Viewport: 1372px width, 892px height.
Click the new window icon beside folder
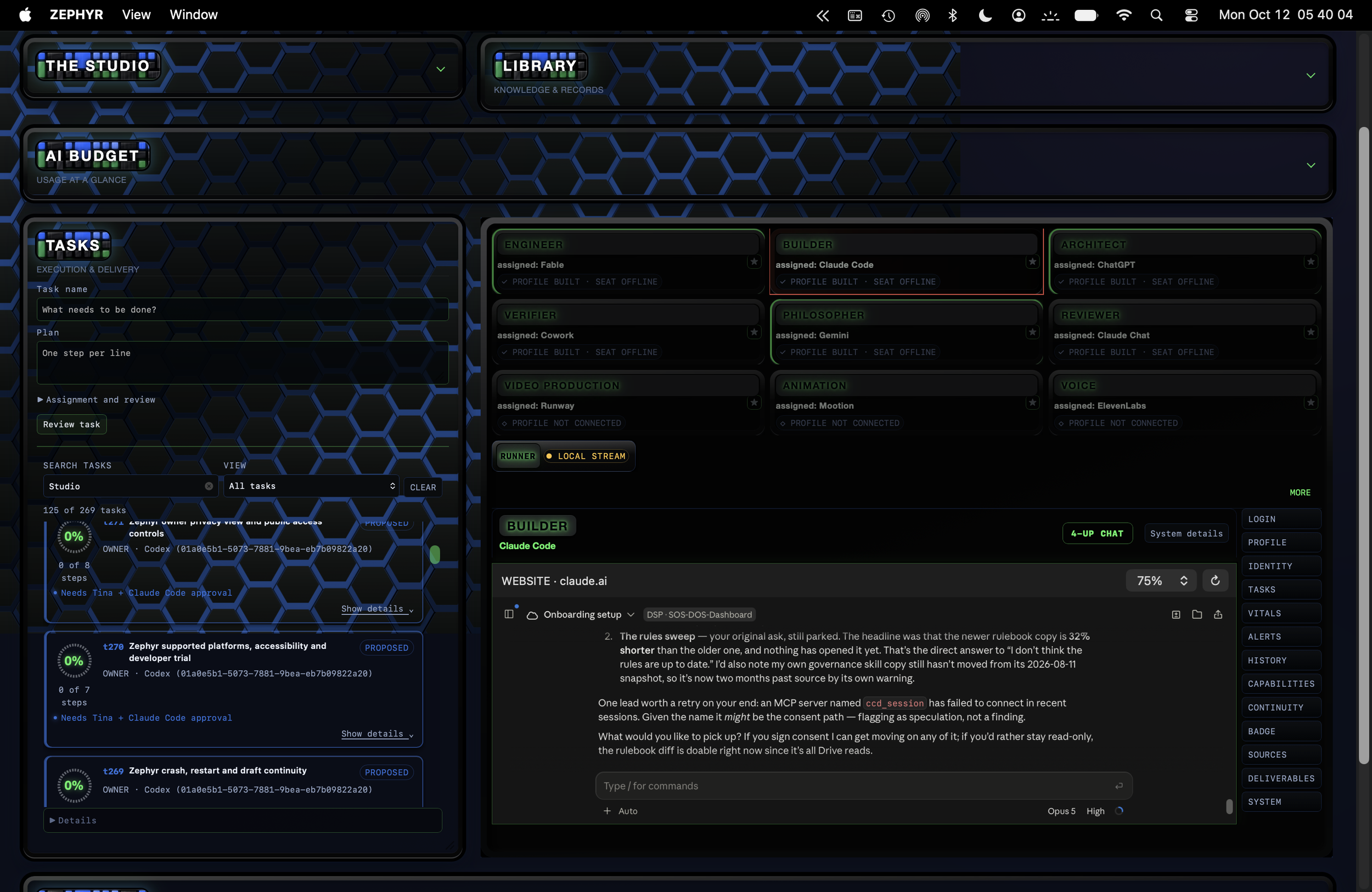click(x=1176, y=614)
